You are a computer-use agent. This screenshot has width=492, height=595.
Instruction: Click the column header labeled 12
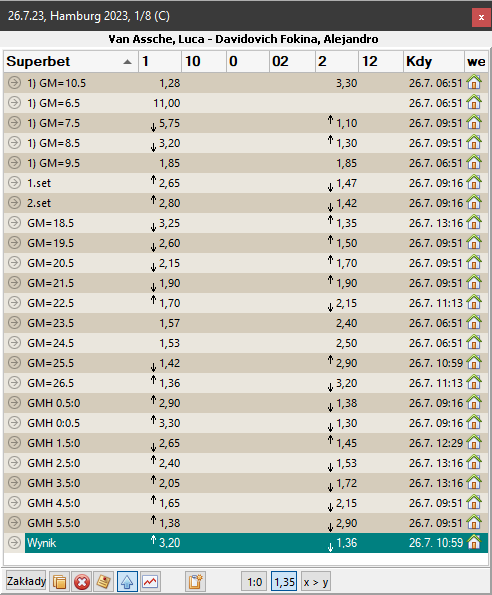coord(380,61)
